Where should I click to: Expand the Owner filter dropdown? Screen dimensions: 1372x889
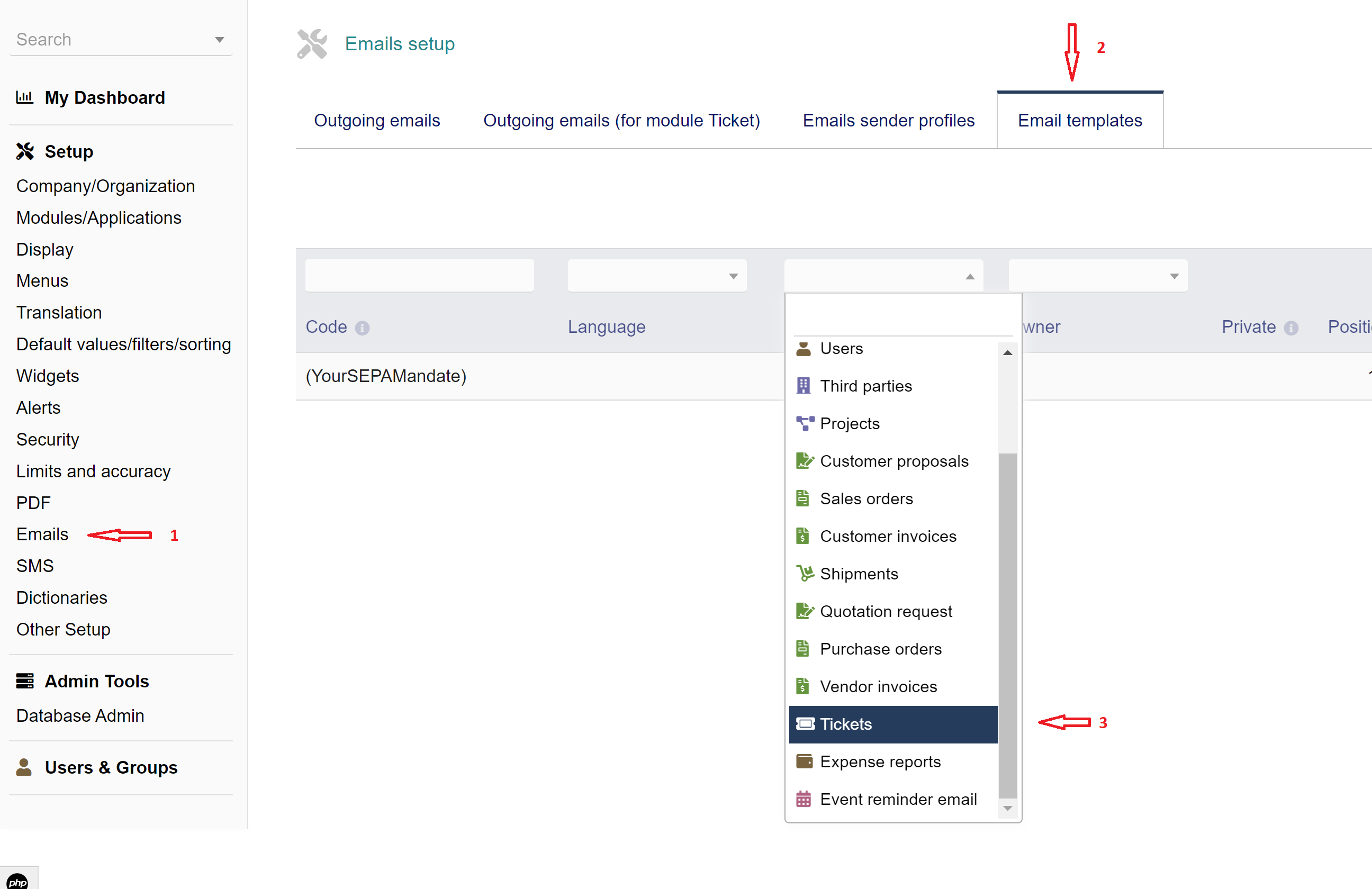tap(1097, 276)
